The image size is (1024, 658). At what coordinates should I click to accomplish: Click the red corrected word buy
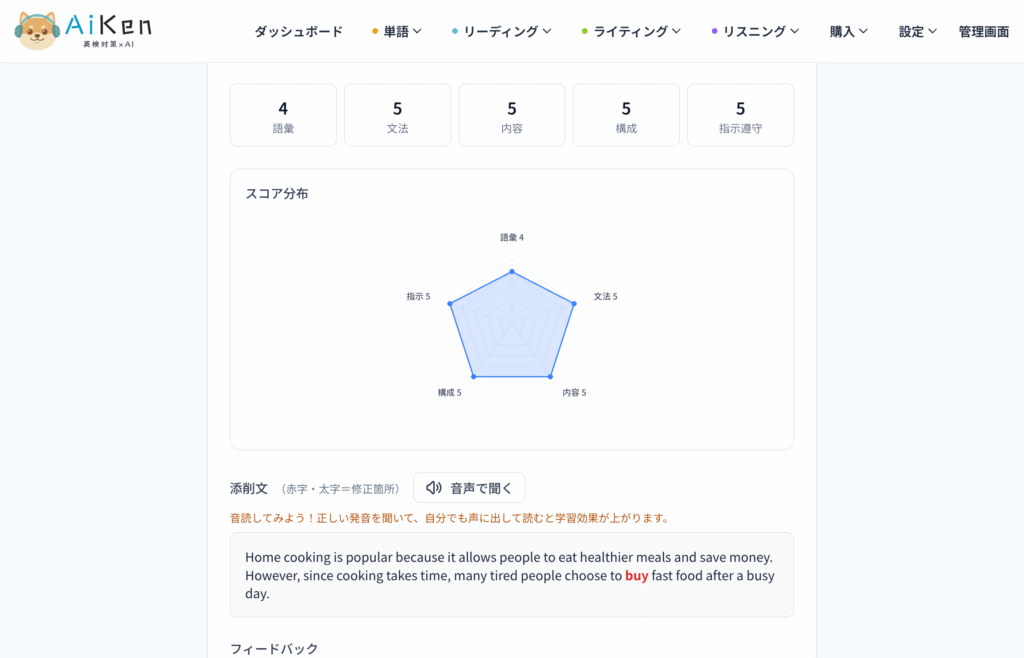tap(637, 576)
